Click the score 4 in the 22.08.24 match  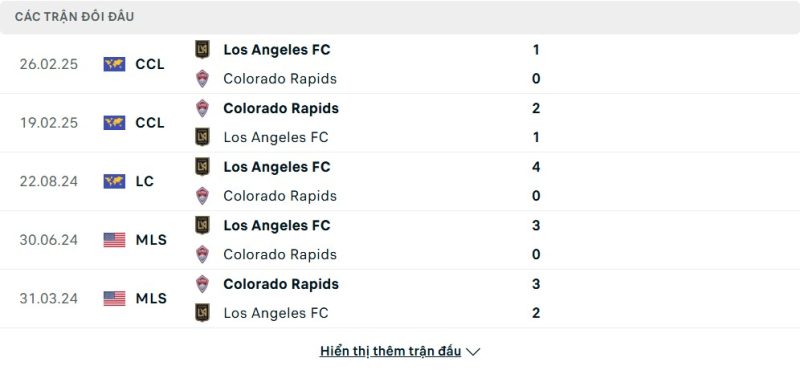pyautogui.click(x=536, y=167)
